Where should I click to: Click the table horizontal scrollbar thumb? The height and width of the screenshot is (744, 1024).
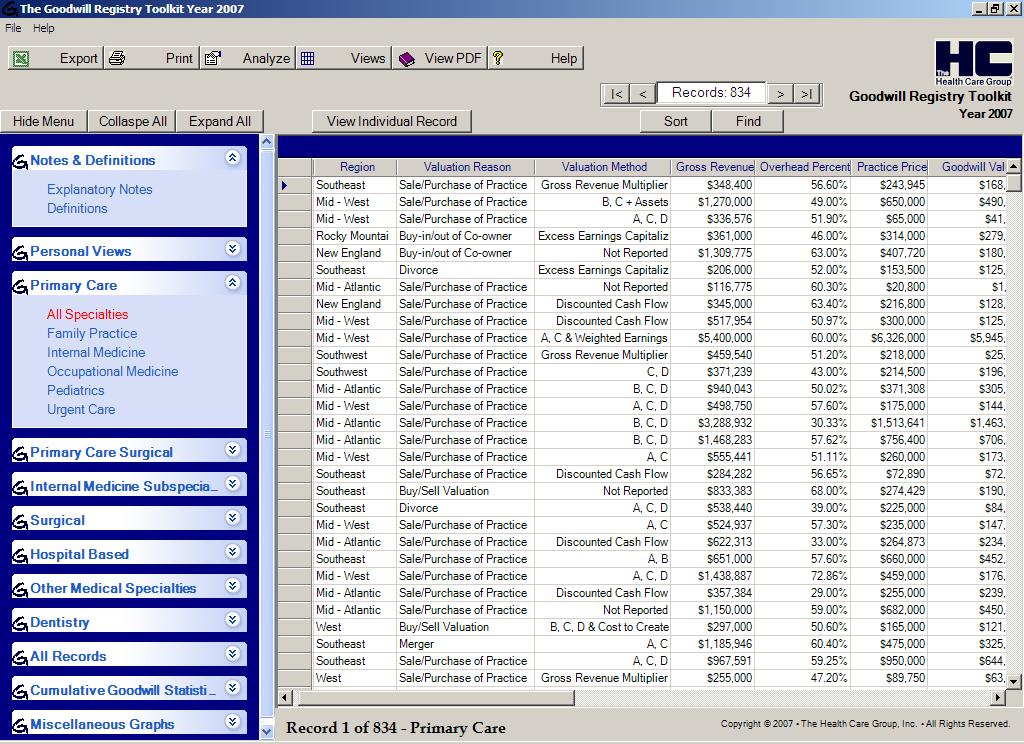pyautogui.click(x=436, y=698)
